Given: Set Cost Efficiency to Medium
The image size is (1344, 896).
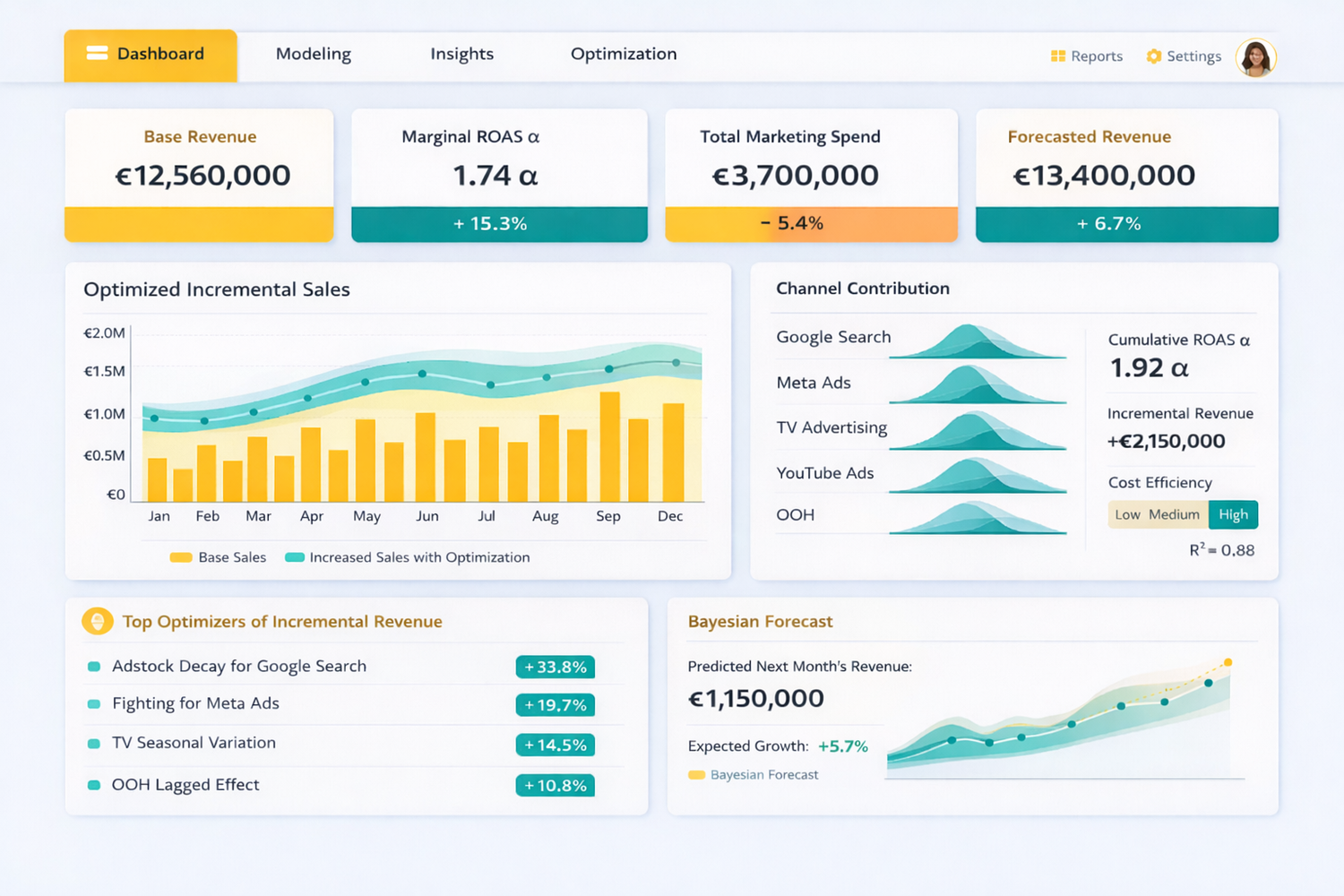Looking at the screenshot, I should click(1174, 514).
